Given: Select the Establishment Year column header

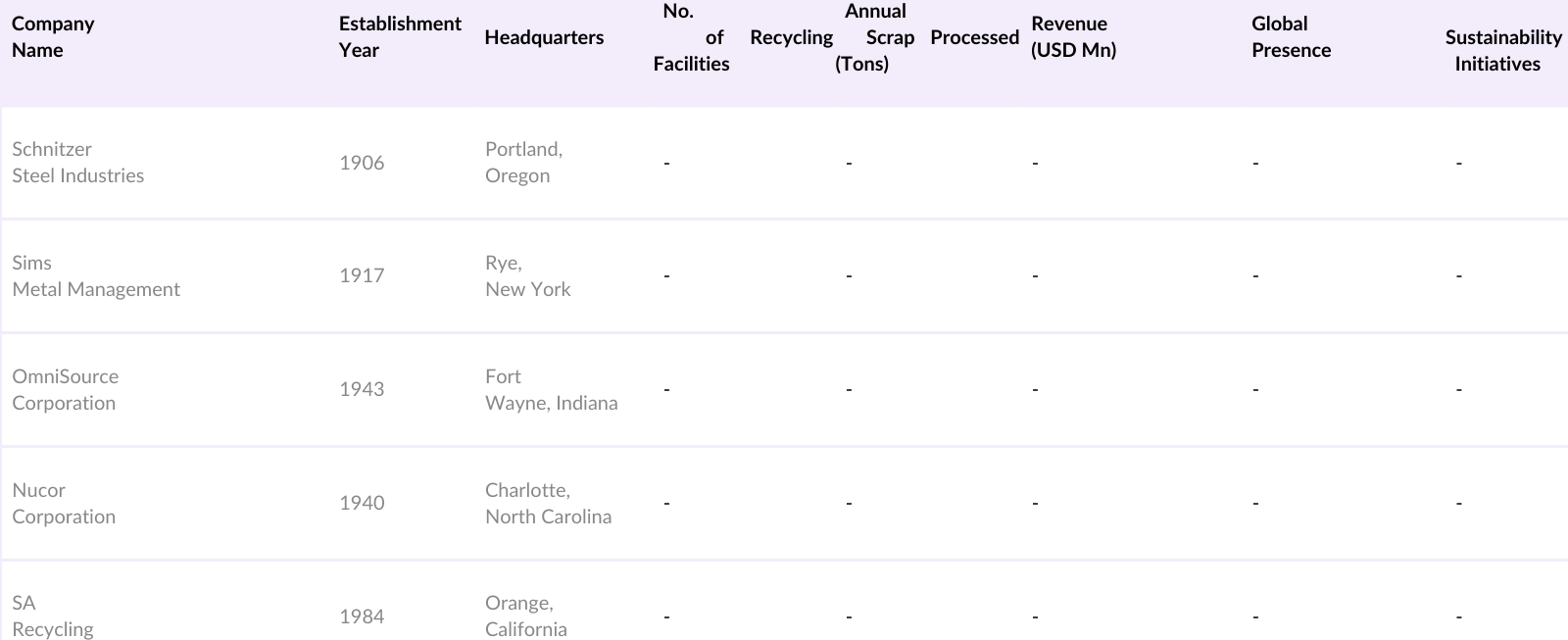Looking at the screenshot, I should click(400, 37).
